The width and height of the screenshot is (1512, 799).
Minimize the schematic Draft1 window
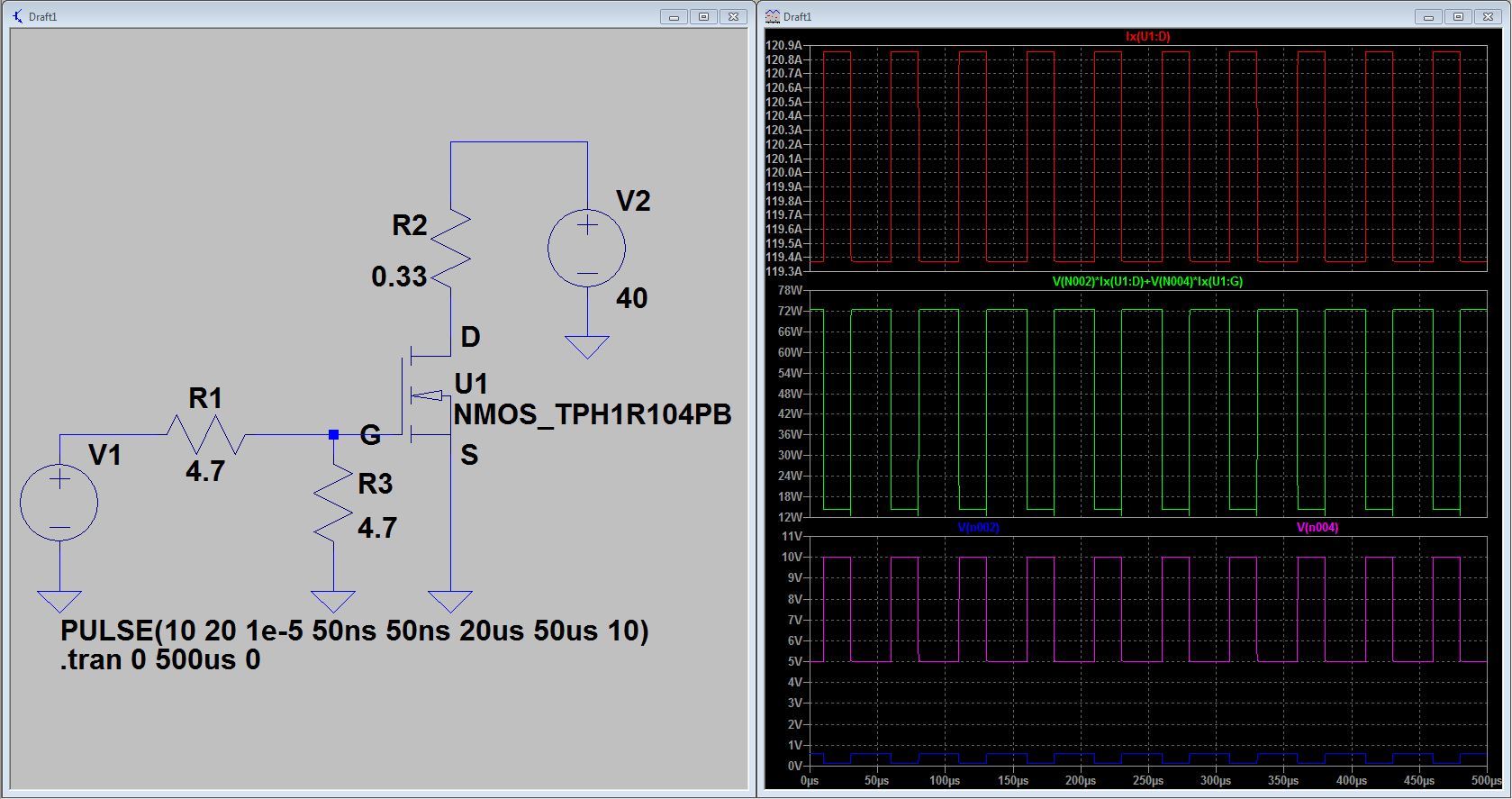(674, 16)
